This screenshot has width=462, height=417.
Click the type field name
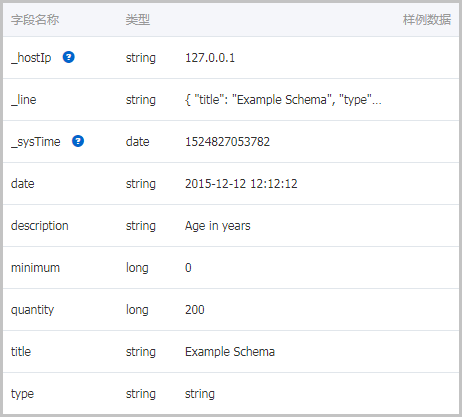tap(22, 394)
